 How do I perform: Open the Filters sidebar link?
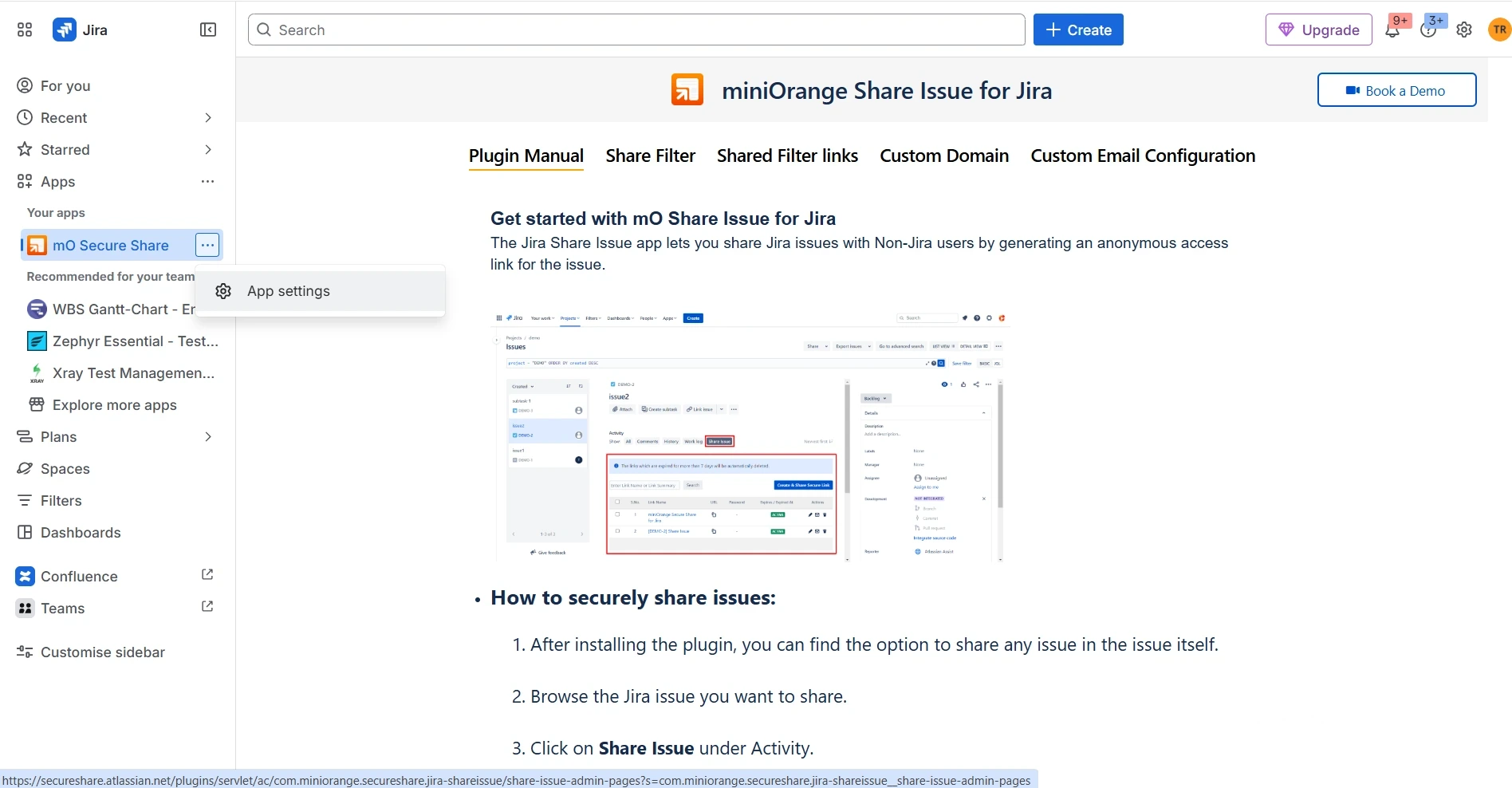[x=61, y=500]
